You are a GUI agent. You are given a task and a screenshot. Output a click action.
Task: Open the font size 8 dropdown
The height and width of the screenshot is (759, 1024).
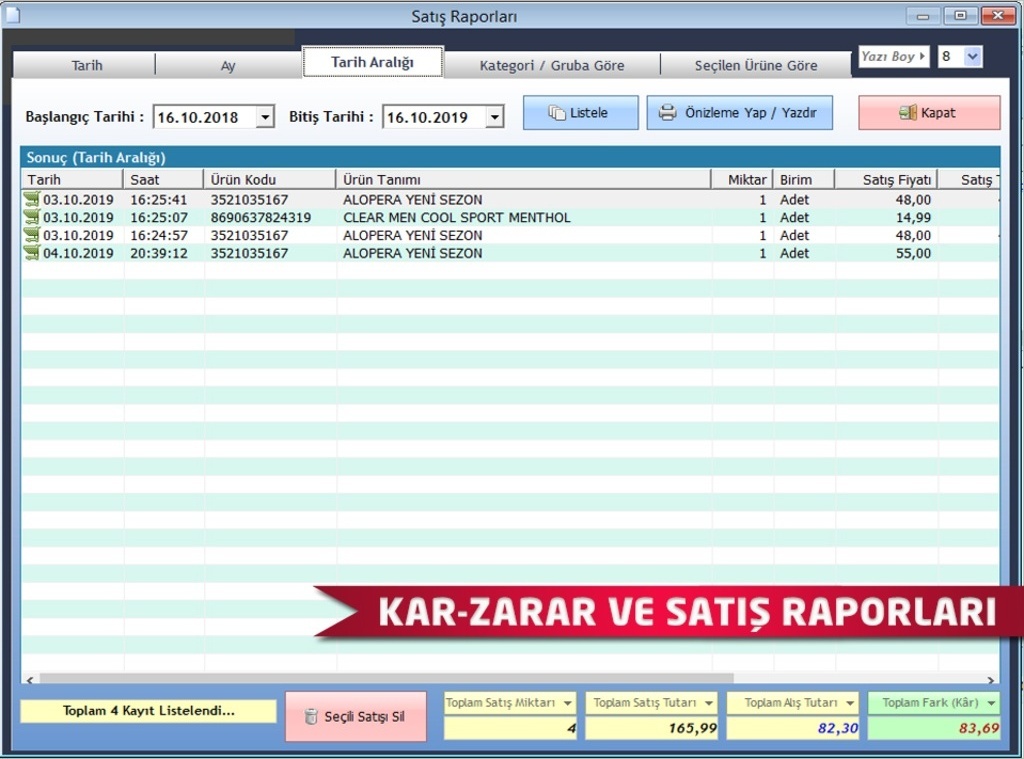click(972, 56)
